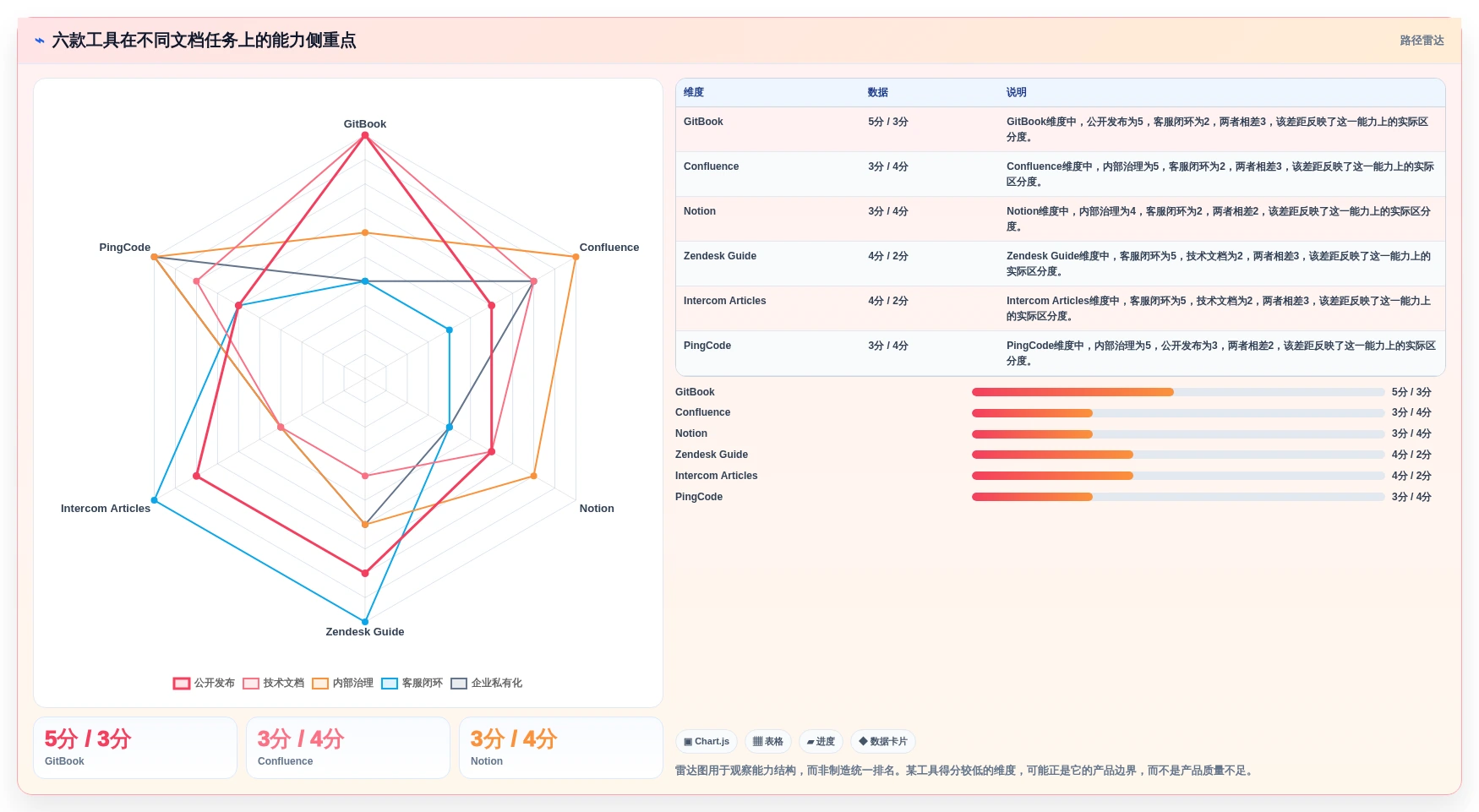Click the GitBook progress bar
The image size is (1479, 812).
click(1178, 392)
